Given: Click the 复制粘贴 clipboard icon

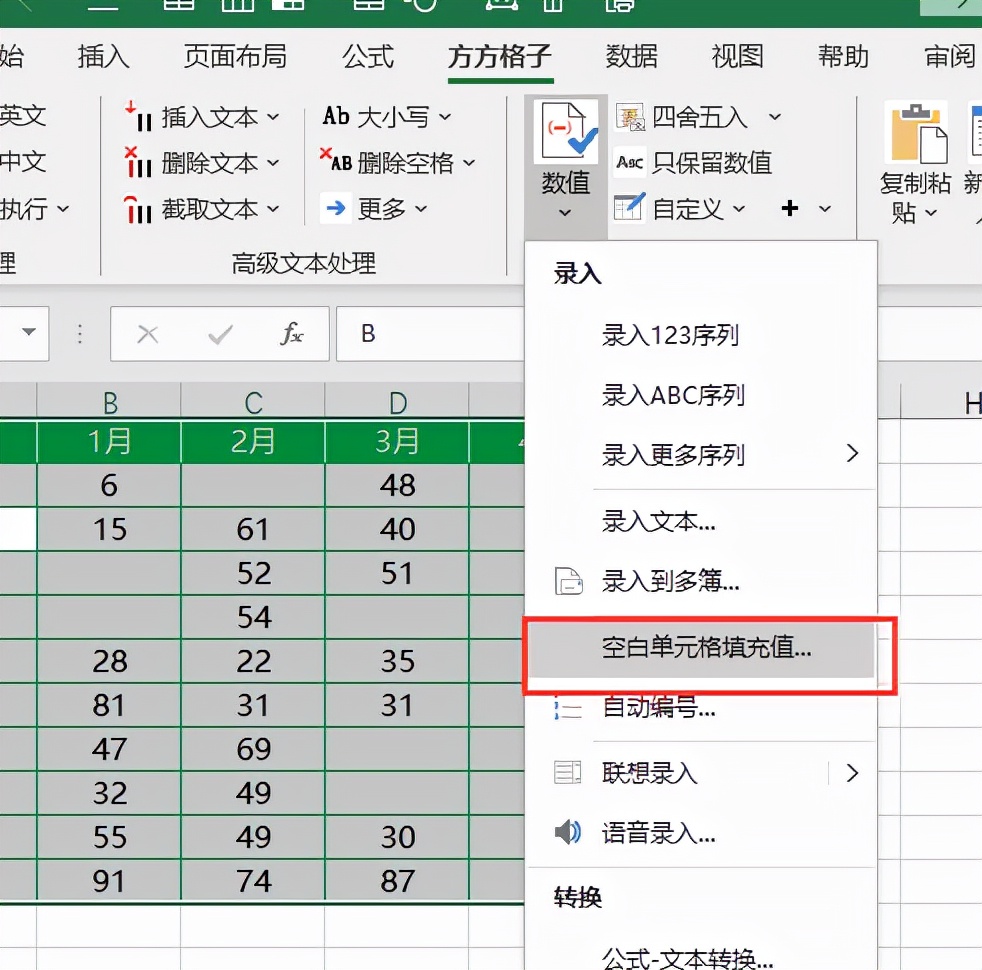Looking at the screenshot, I should click(916, 130).
